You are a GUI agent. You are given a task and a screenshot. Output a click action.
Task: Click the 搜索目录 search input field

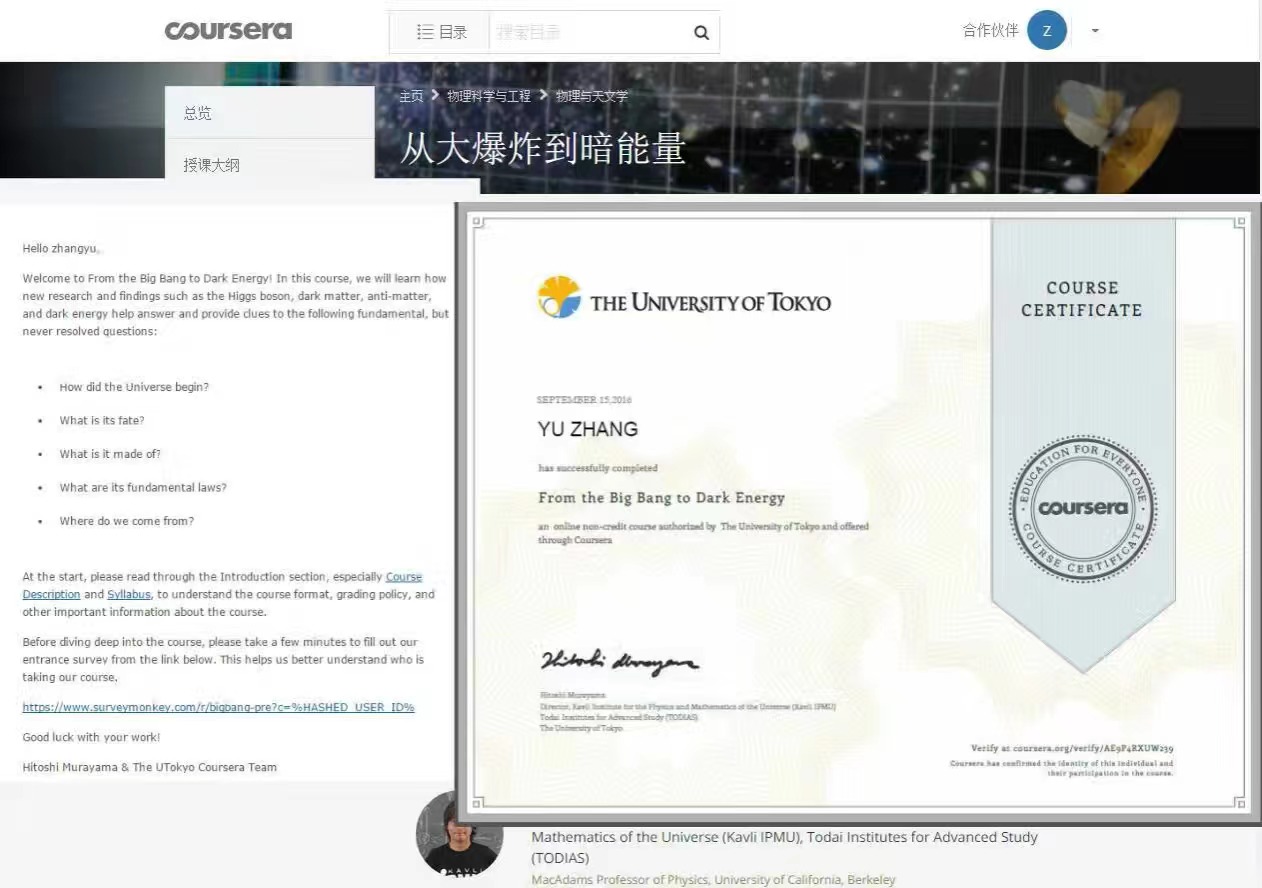(x=588, y=32)
